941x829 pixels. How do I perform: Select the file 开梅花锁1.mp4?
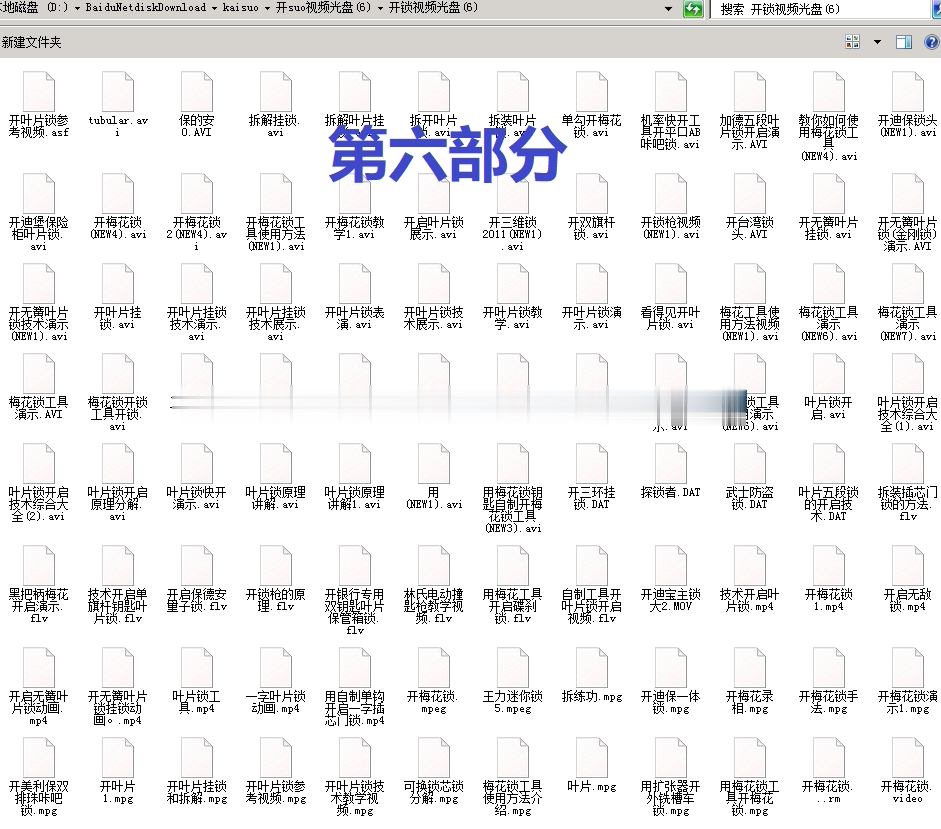click(x=828, y=579)
